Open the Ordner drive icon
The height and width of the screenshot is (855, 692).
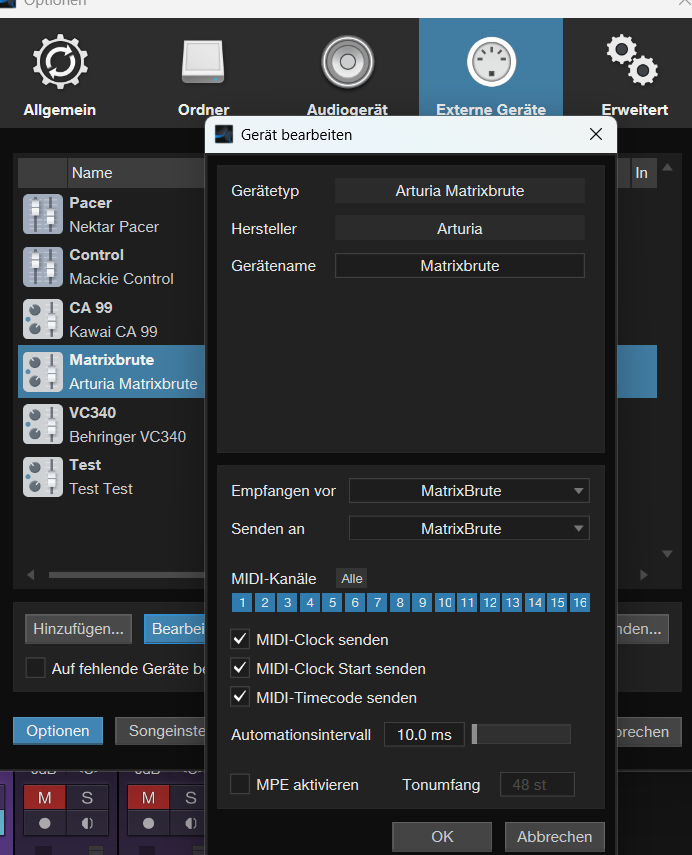203,62
